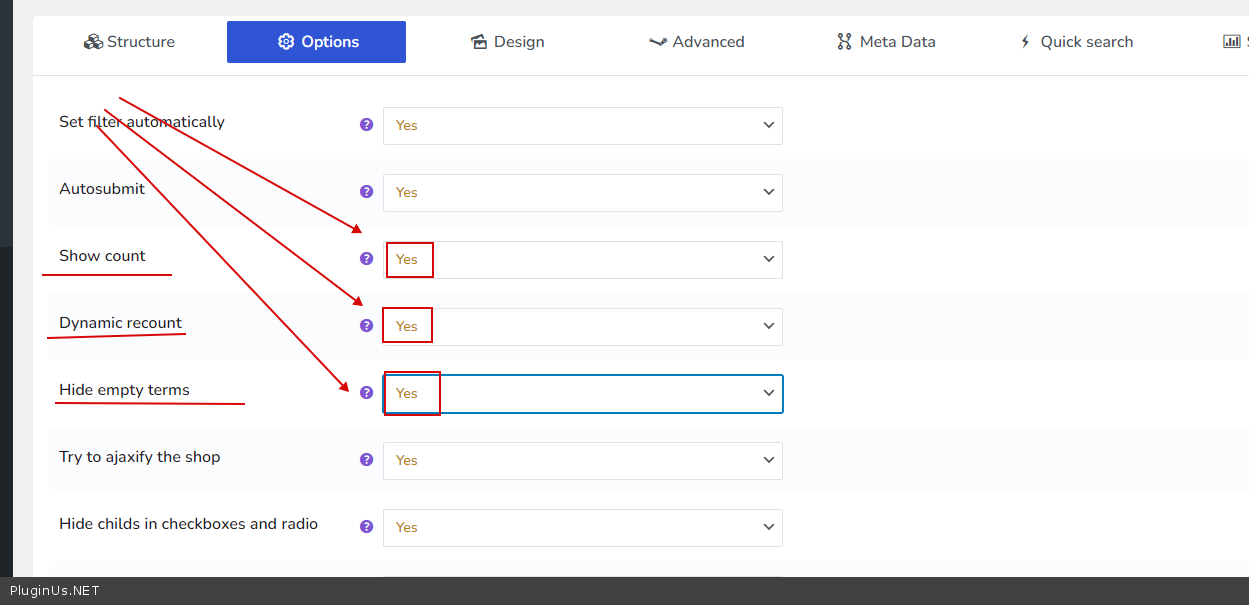Screen dimensions: 1249x605
Task: Change the Dynamic recount dropdown value
Action: [x=582, y=327]
